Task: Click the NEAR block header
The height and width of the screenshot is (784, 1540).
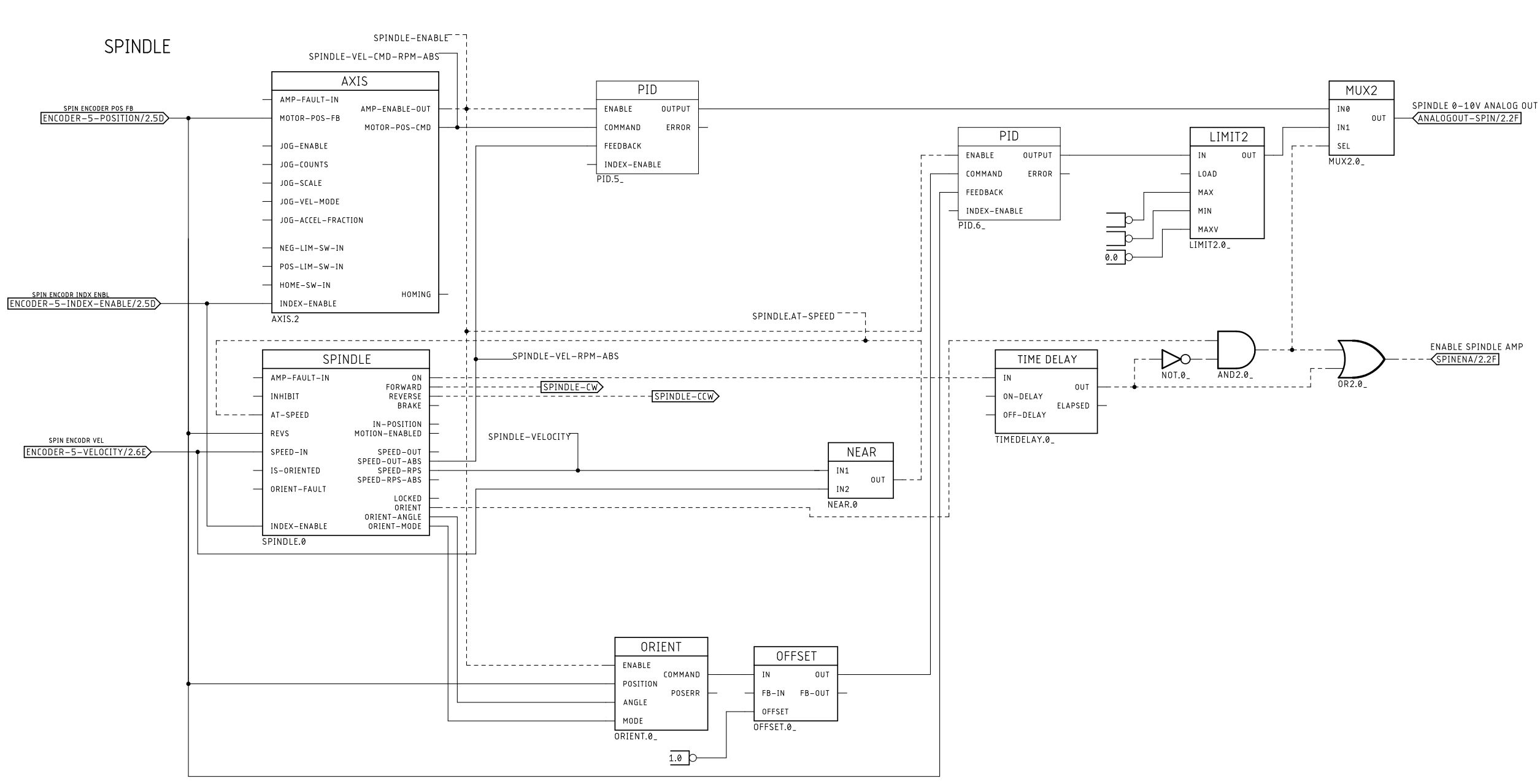Action: (x=860, y=452)
